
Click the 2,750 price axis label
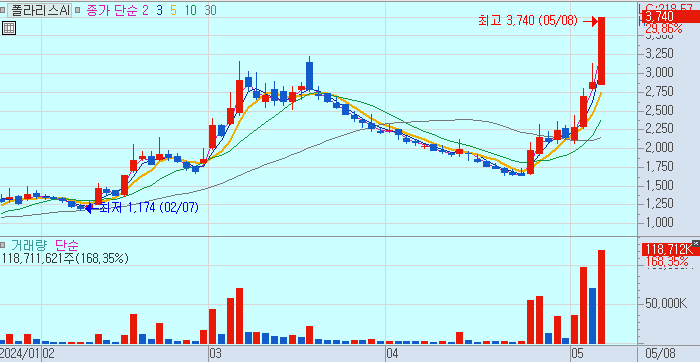[x=660, y=92]
